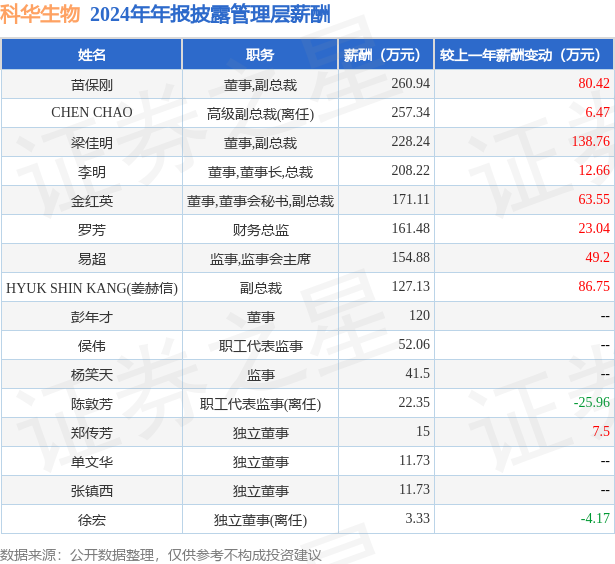Click the change value -25.96

tap(591, 402)
